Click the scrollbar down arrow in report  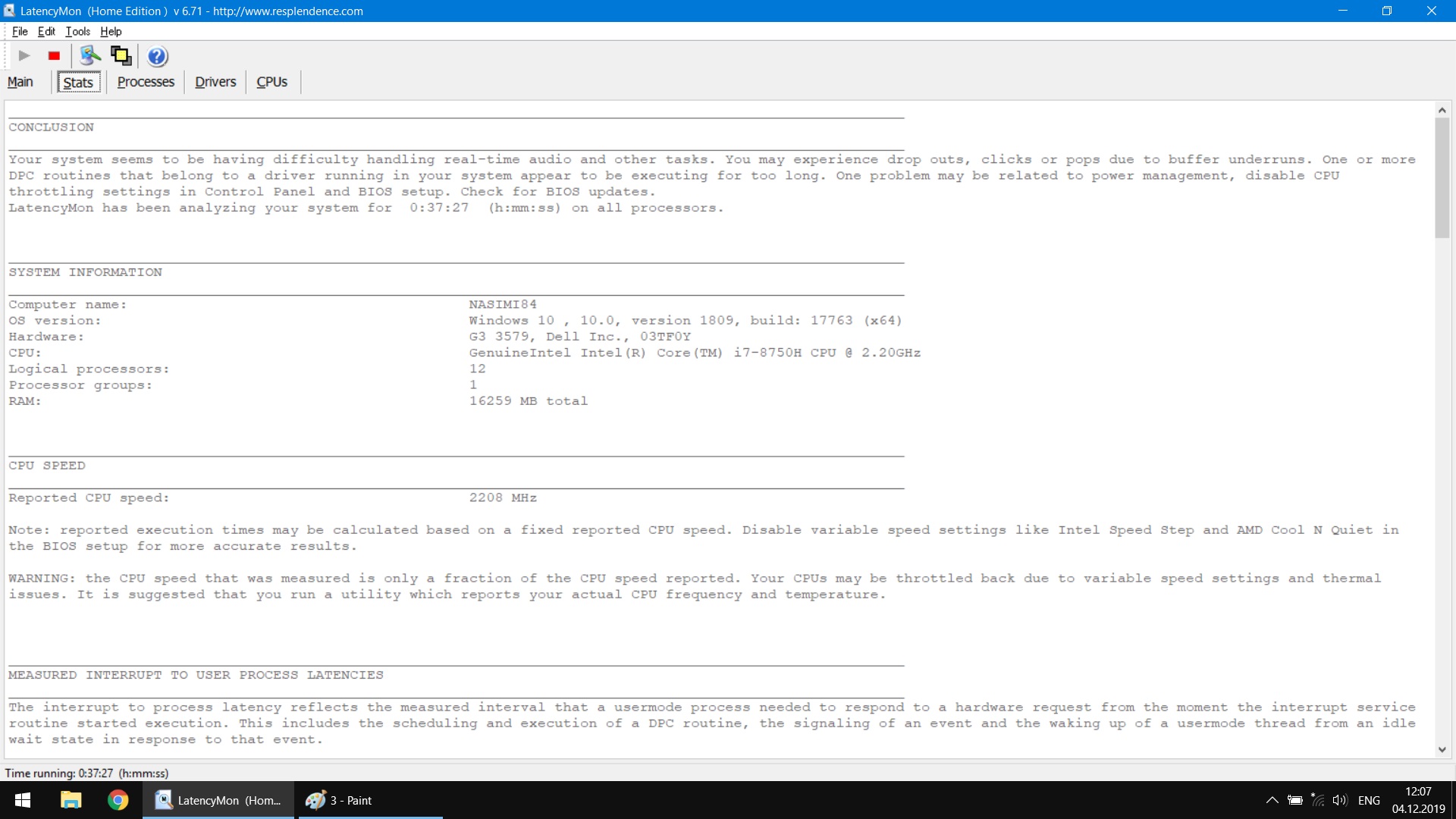click(1442, 749)
